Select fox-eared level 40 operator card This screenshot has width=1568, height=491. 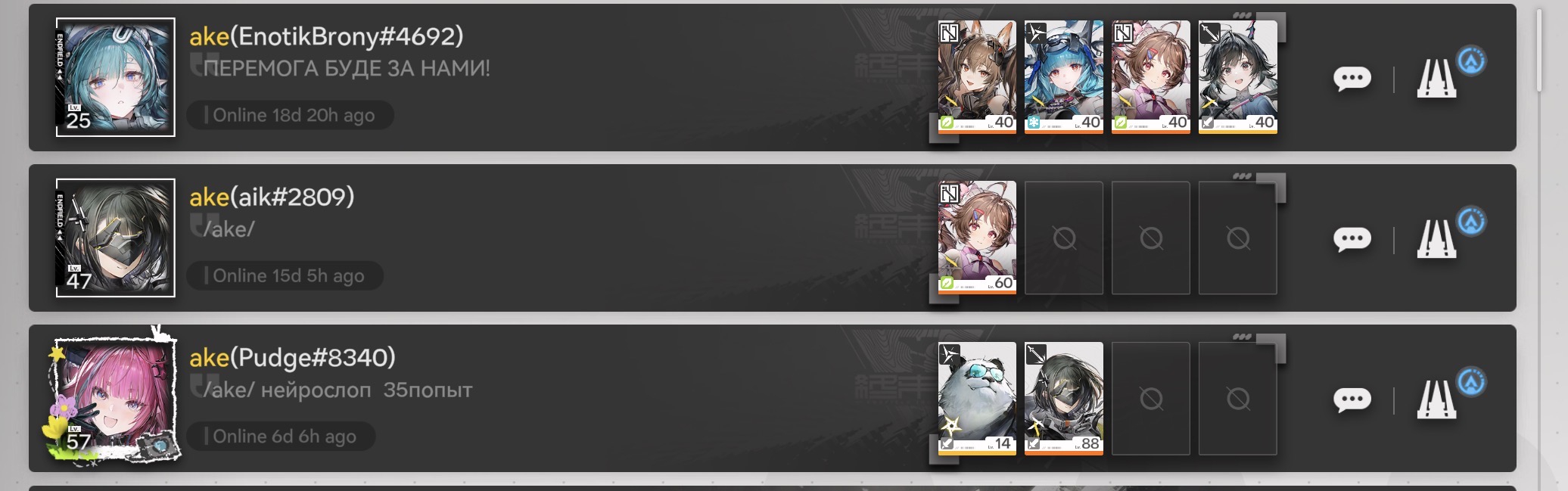click(x=977, y=77)
